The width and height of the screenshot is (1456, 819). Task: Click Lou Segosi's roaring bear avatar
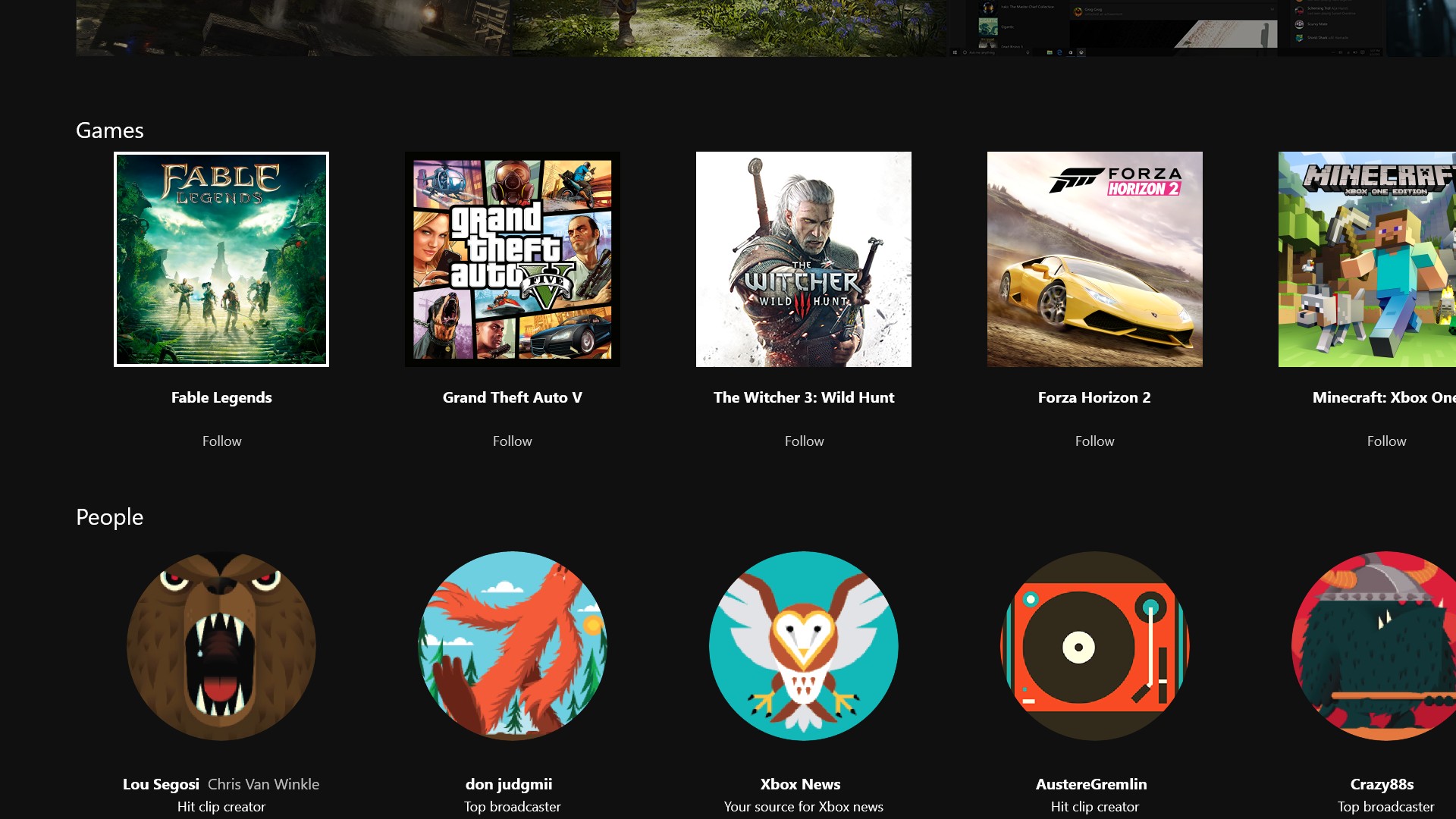(221, 646)
